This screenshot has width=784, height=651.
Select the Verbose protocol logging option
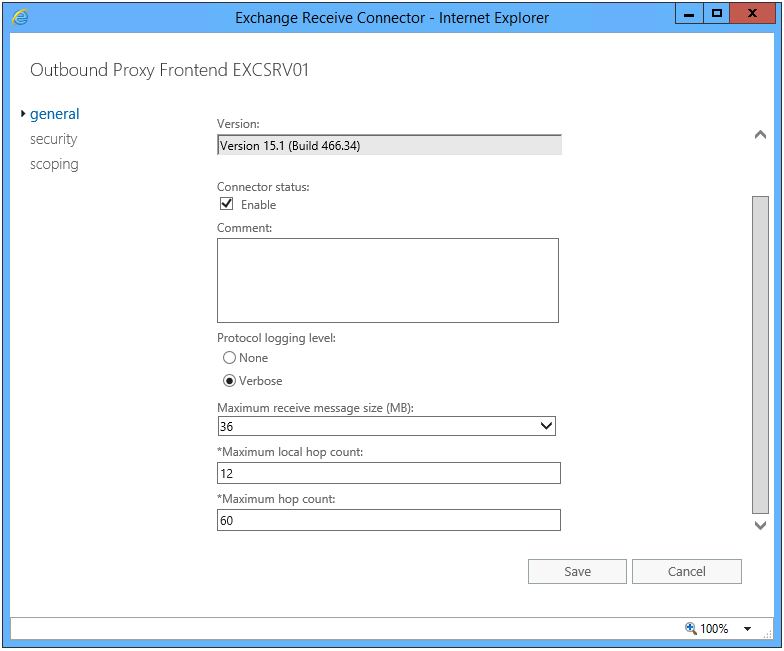click(229, 380)
